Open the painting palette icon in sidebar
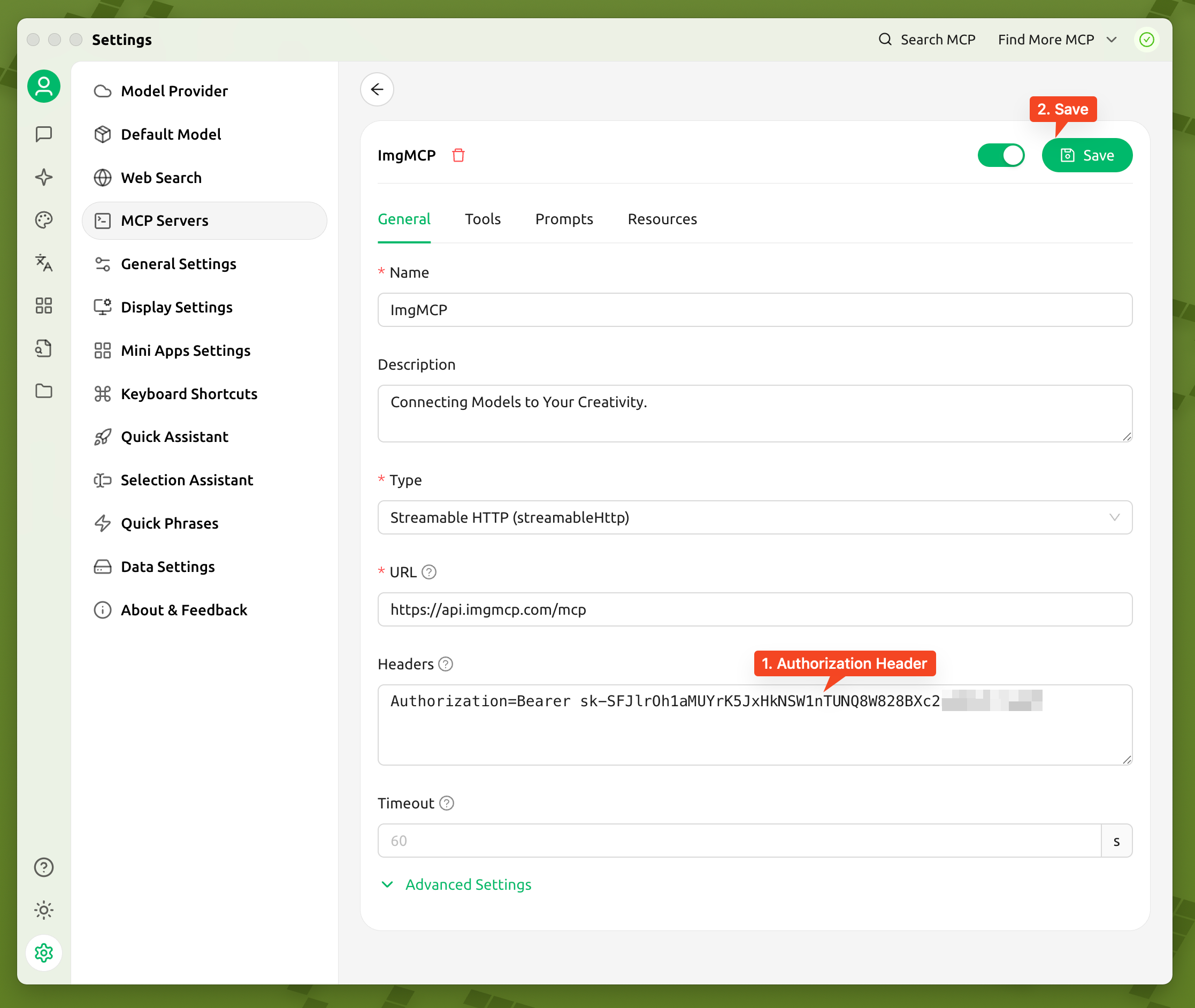Image resolution: width=1195 pixels, height=1008 pixels. 43,219
